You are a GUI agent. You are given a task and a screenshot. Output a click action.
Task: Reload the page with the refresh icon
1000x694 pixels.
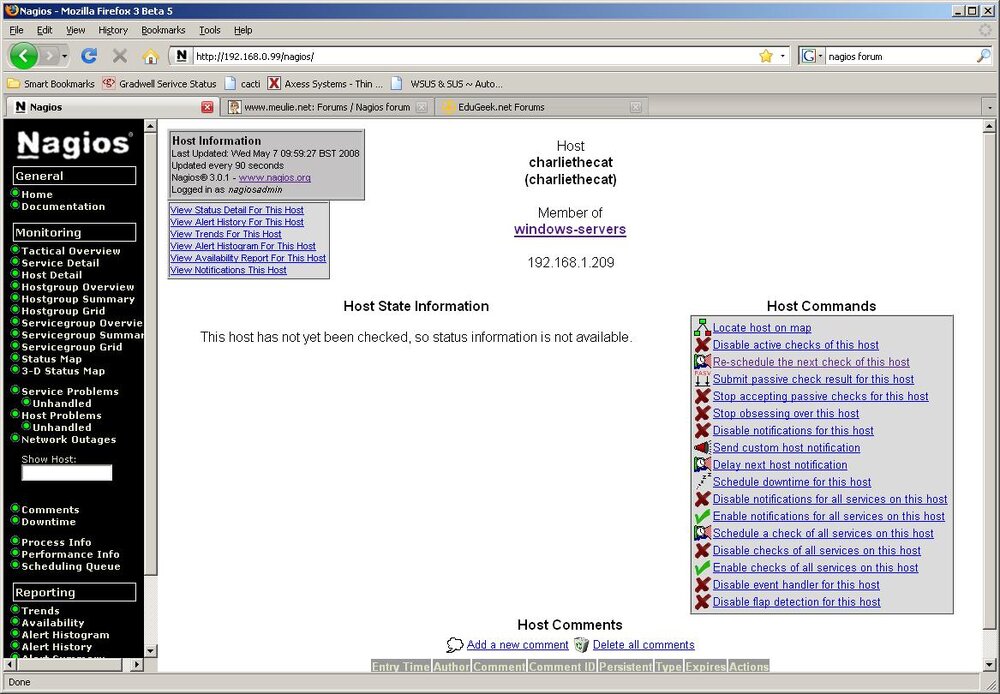pos(89,56)
